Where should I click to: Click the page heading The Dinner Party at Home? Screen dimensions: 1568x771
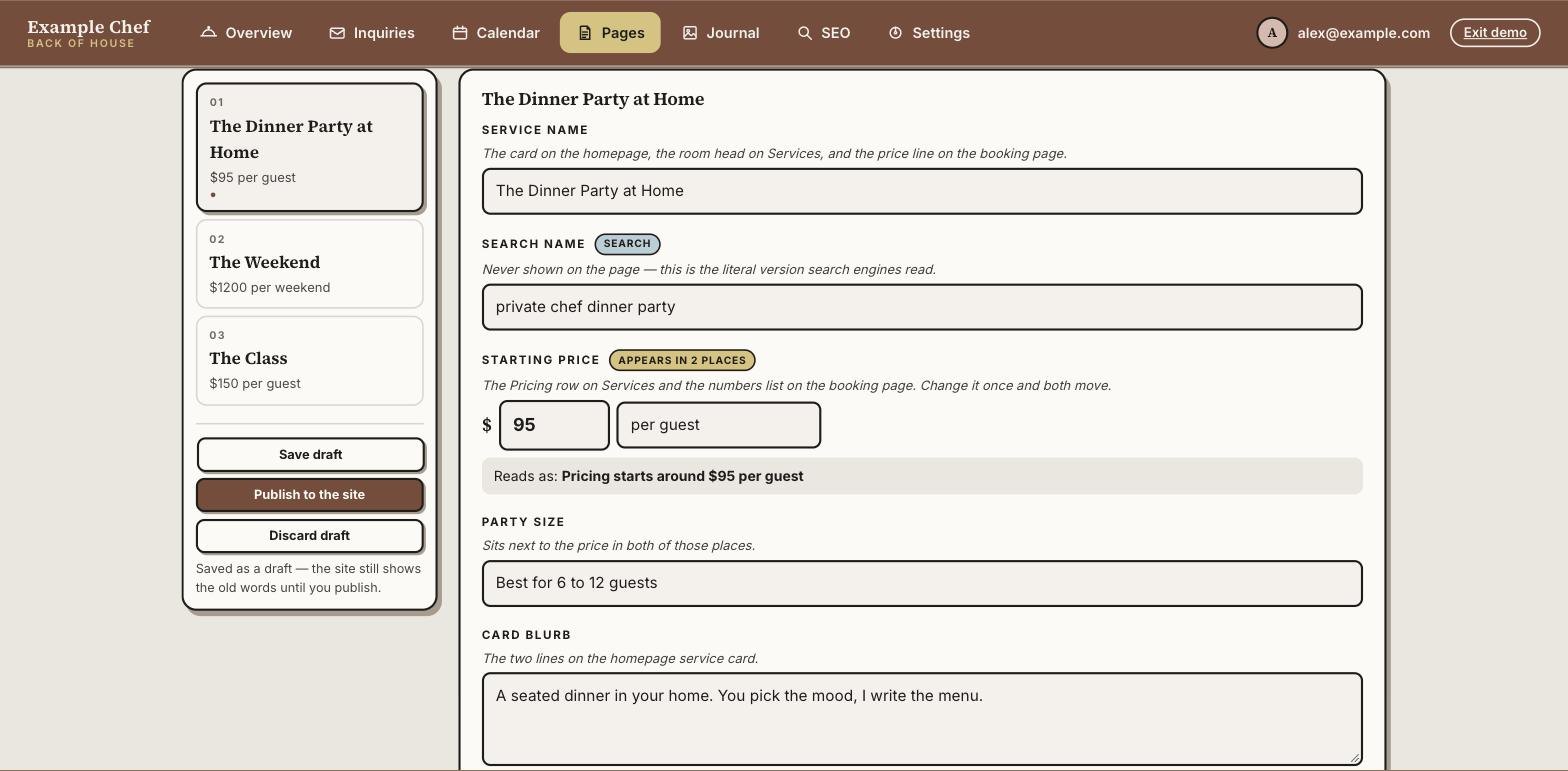click(593, 99)
